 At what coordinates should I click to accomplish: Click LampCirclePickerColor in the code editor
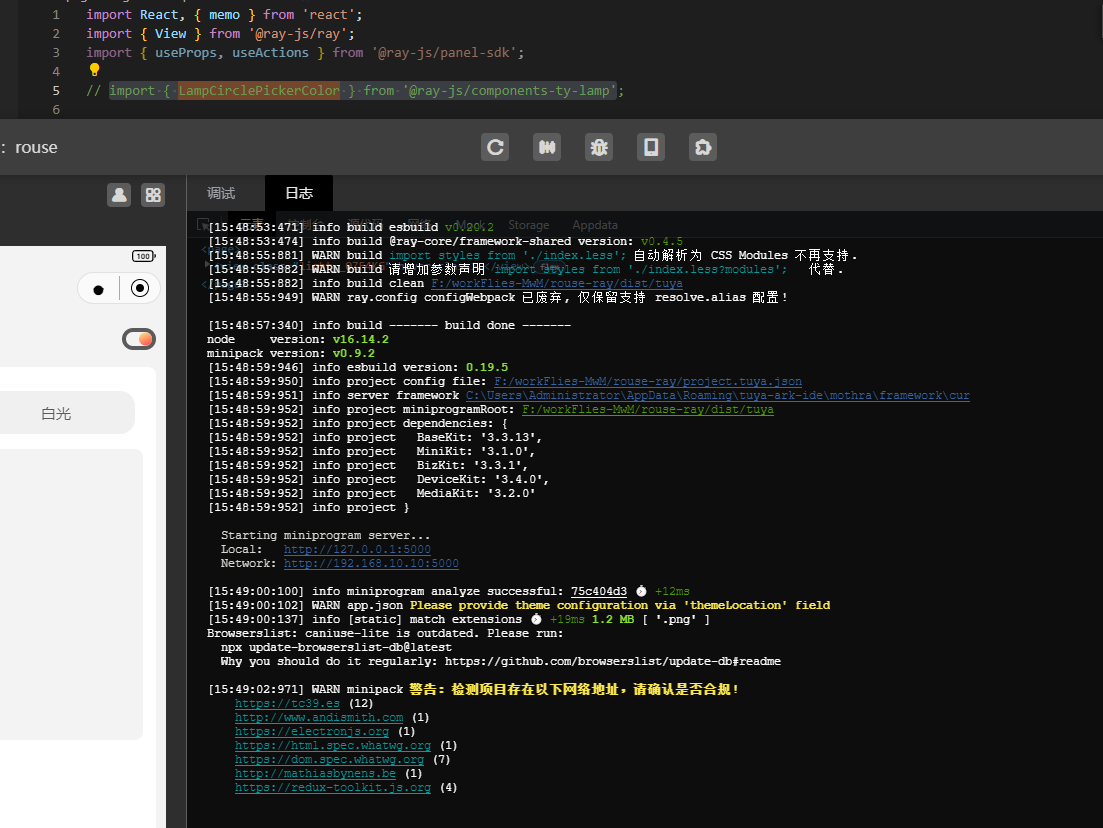pyautogui.click(x=259, y=90)
